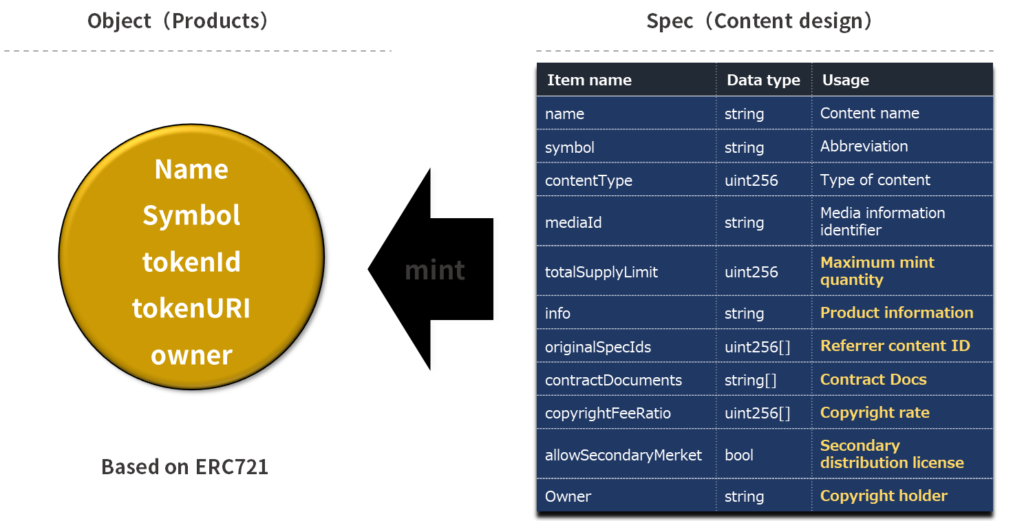The width and height of the screenshot is (1024, 521).
Task: Click the Object (Products) heading
Action: [x=178, y=21]
